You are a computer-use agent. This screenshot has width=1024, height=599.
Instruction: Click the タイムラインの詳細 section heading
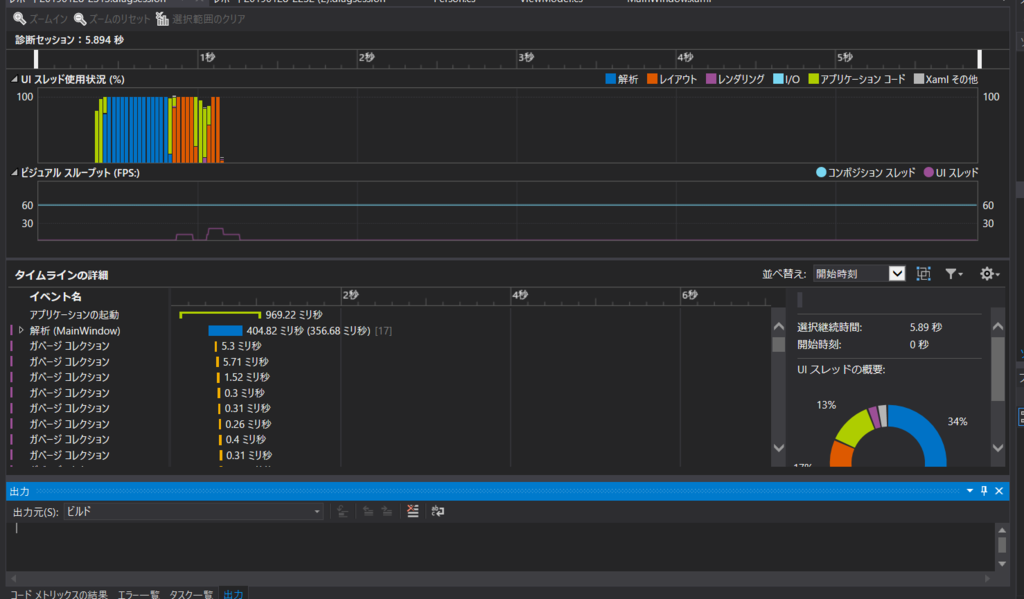61,275
